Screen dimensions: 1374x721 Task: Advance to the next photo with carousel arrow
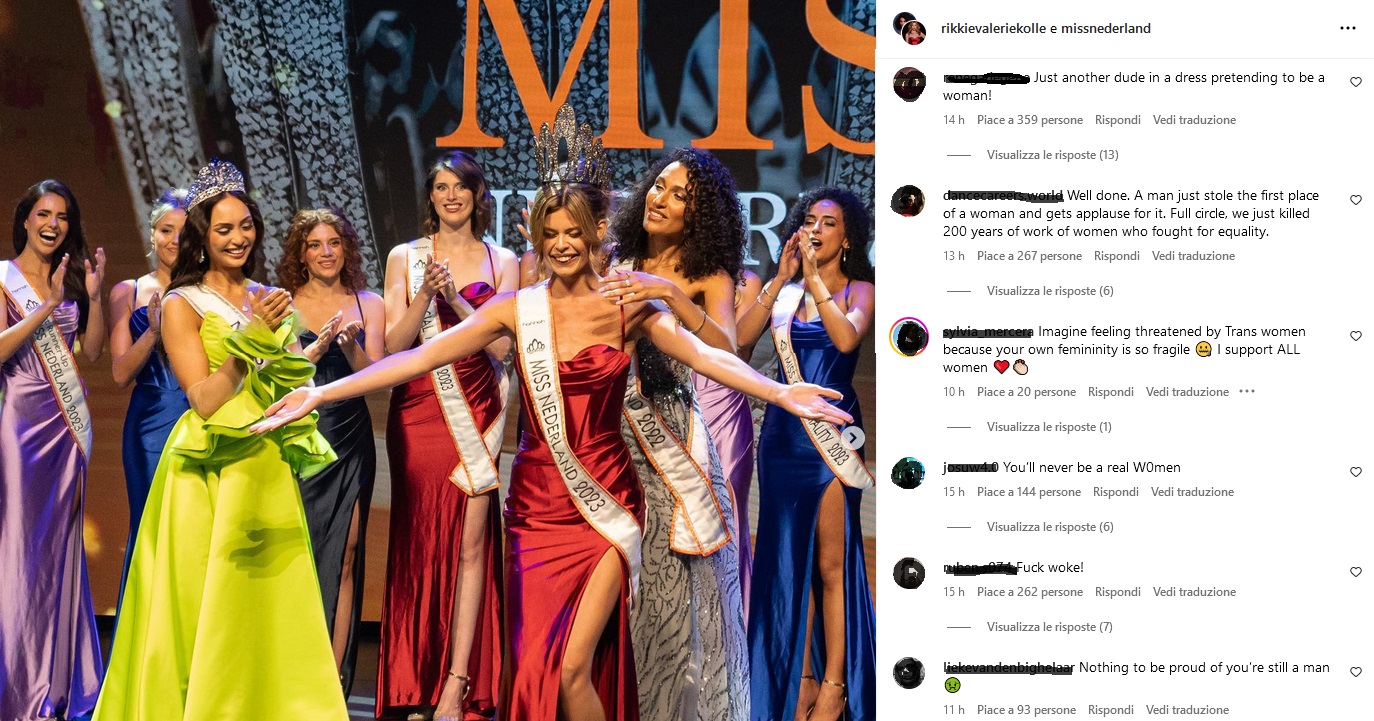852,437
